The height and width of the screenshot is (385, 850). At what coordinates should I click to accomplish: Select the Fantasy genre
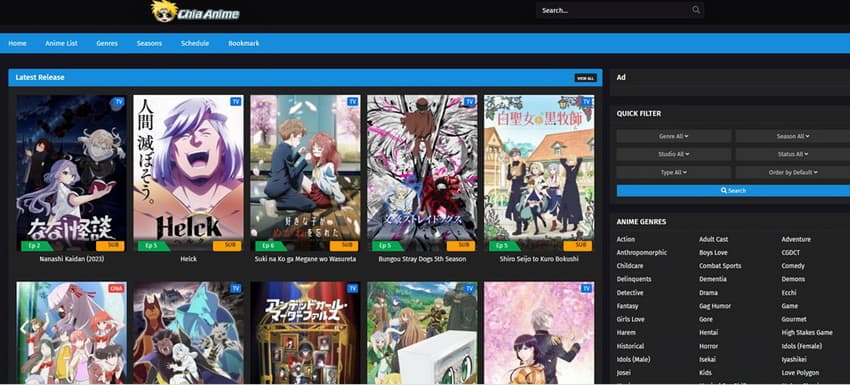click(x=627, y=306)
